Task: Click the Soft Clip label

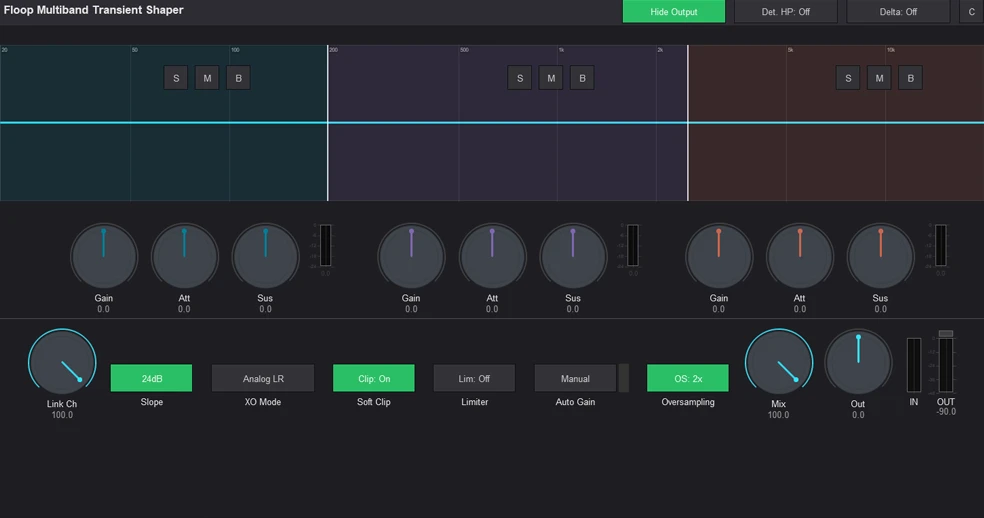Action: click(373, 402)
